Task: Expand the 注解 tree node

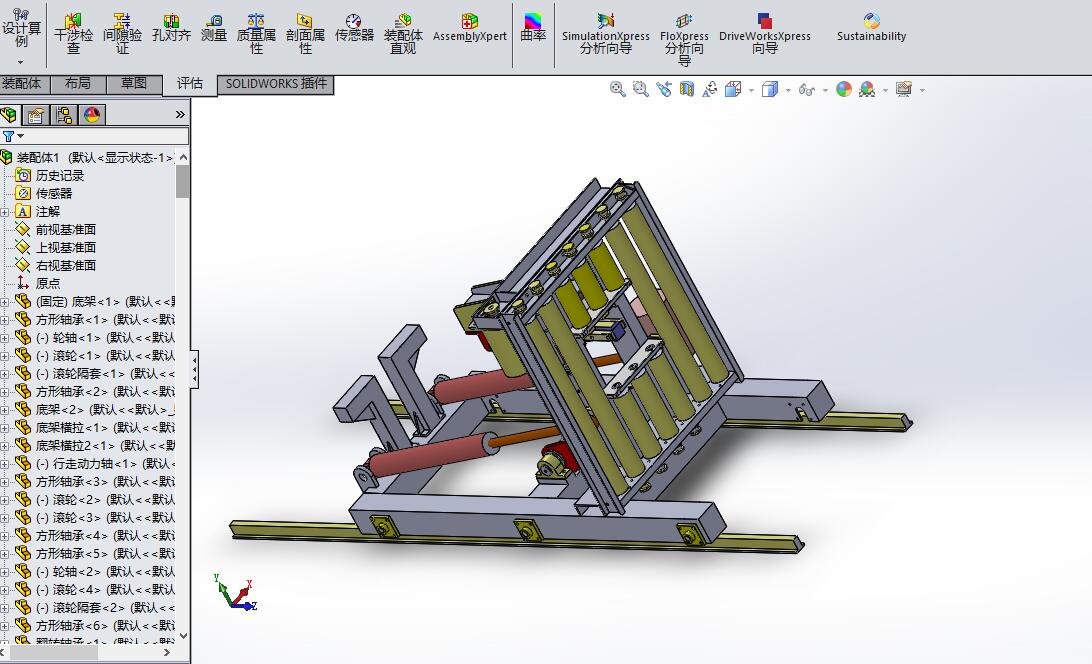Action: click(4, 212)
